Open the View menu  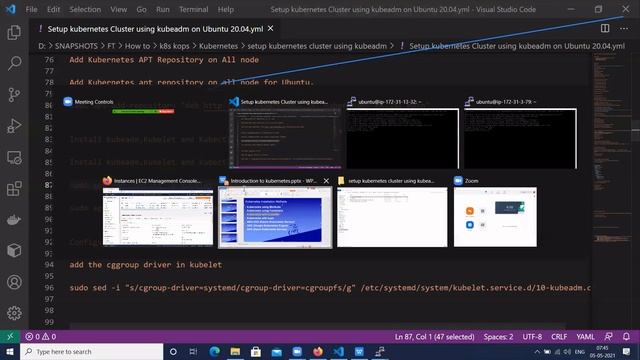click(x=118, y=9)
